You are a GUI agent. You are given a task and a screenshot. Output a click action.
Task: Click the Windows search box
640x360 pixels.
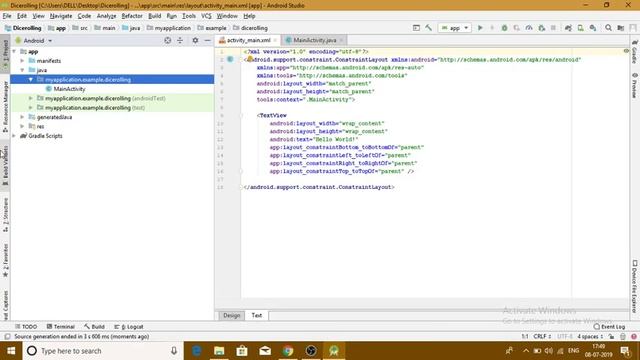point(103,351)
